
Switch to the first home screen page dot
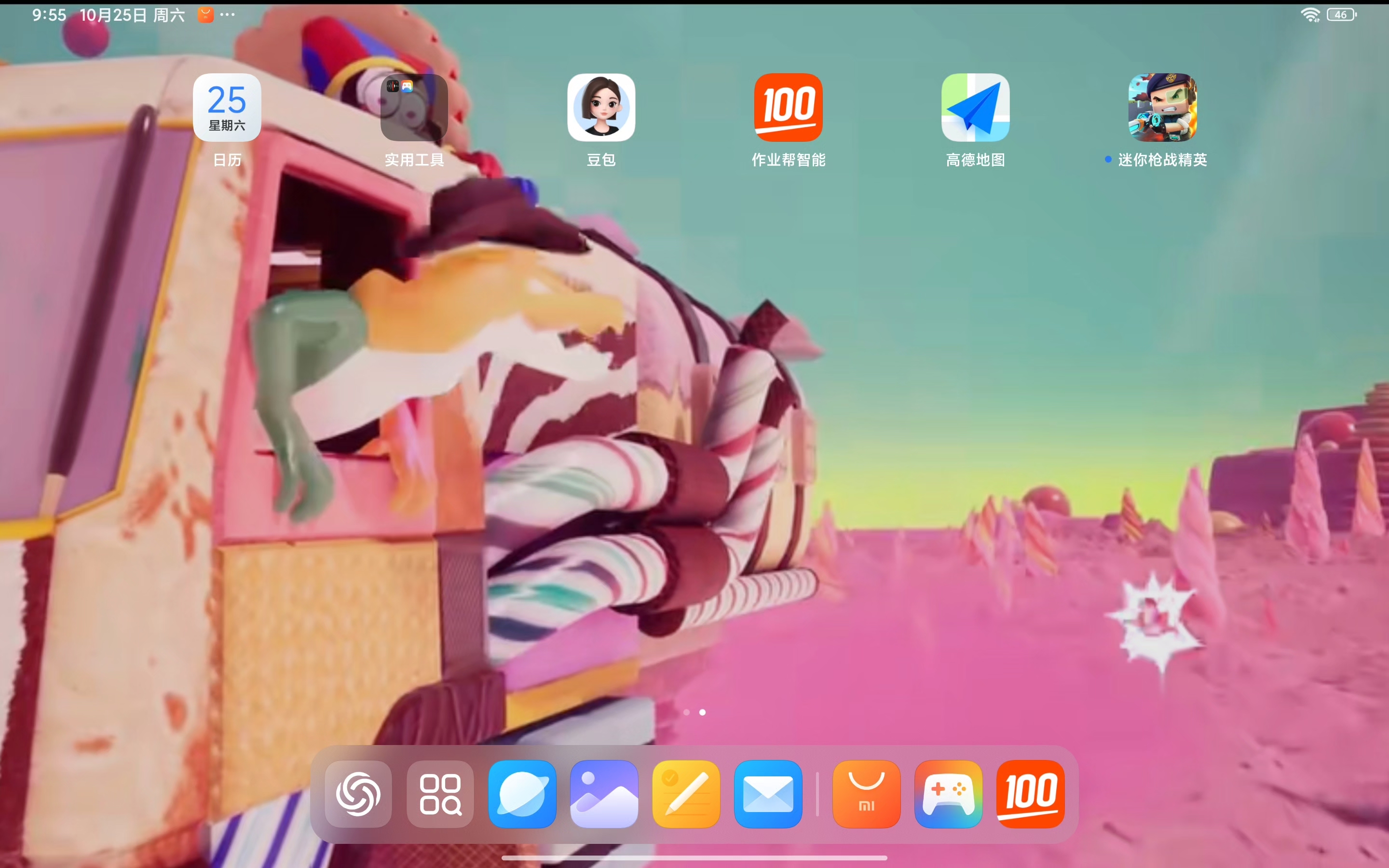[686, 712]
